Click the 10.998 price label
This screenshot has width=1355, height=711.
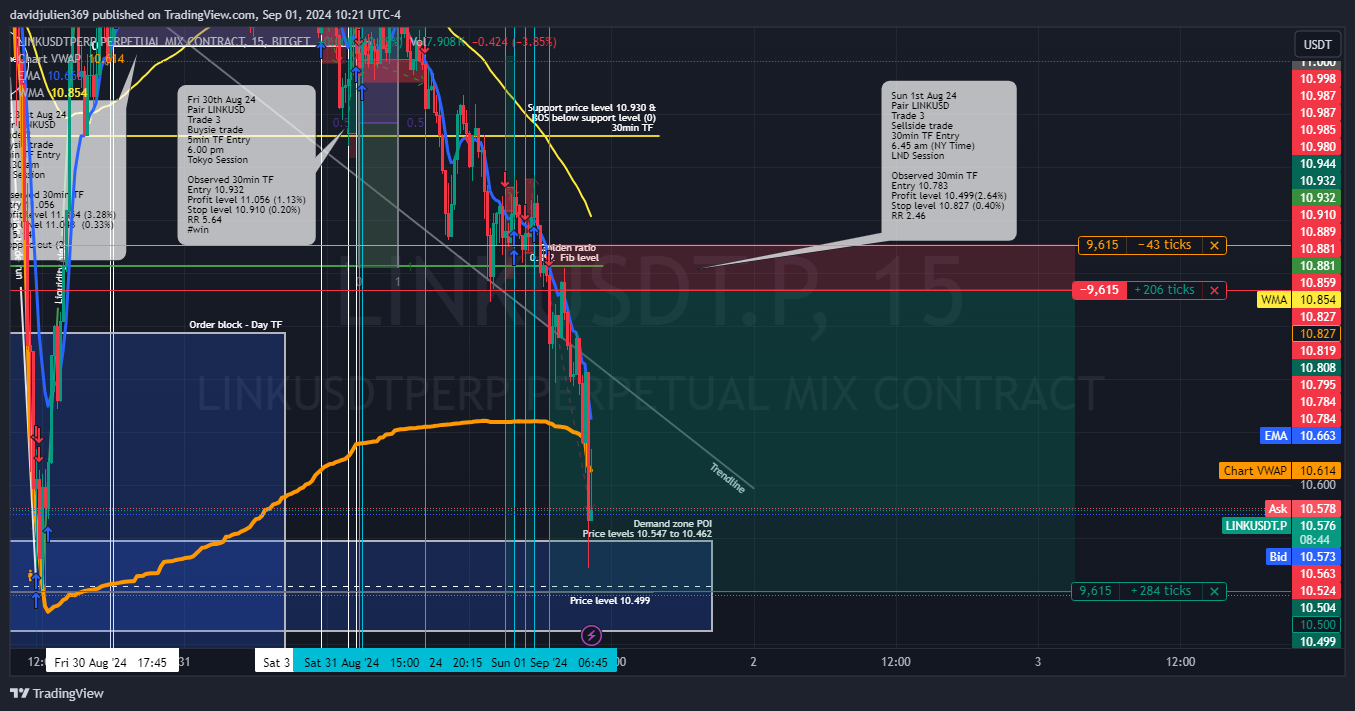tap(1316, 79)
